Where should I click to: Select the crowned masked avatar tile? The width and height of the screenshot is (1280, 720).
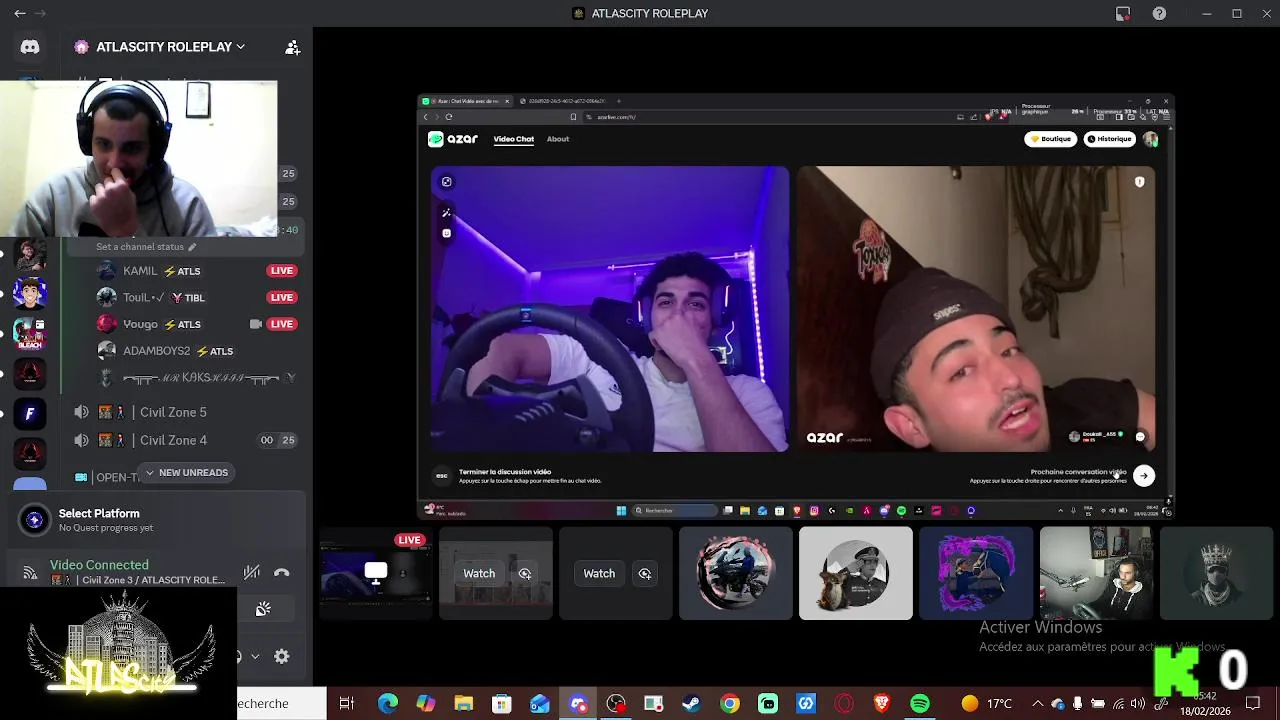[x=1216, y=573]
